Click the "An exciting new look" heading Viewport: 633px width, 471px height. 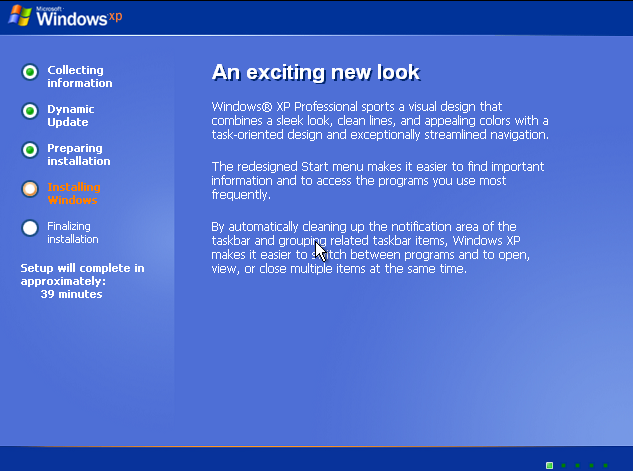(315, 73)
